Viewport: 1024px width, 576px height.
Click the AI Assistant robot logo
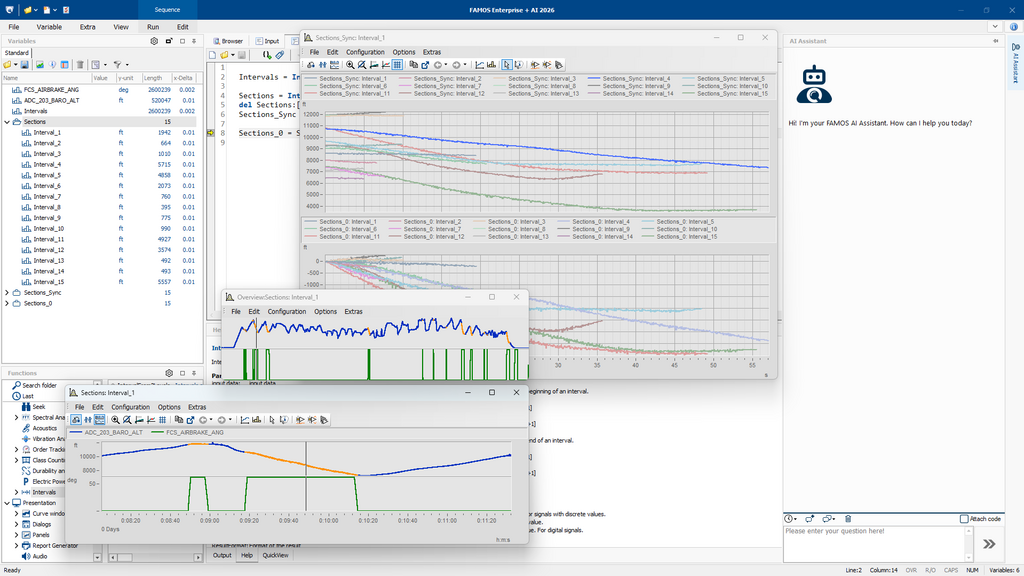pyautogui.click(x=815, y=86)
